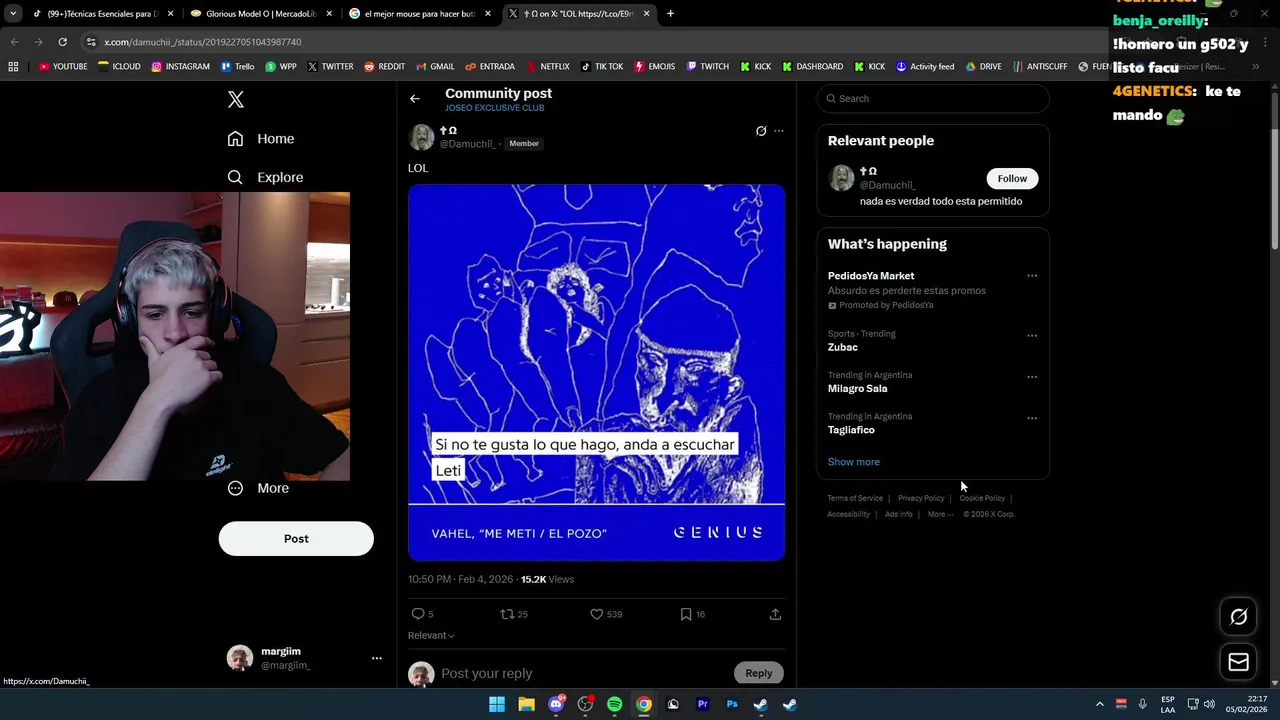Viewport: 1280px width, 720px height.
Task: Switch to the Glorious Model O MercadoLibre tab
Action: click(x=262, y=14)
